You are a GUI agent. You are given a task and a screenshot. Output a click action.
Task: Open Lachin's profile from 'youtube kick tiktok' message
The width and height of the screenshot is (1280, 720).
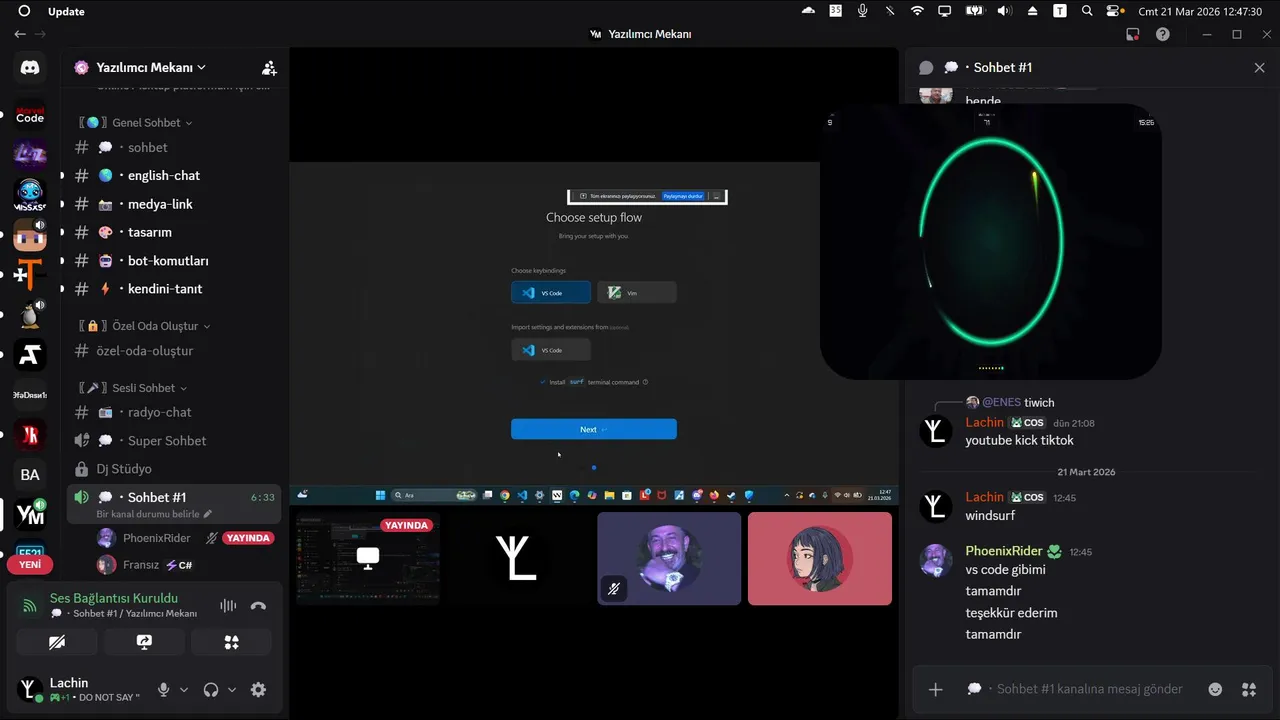pos(984,422)
